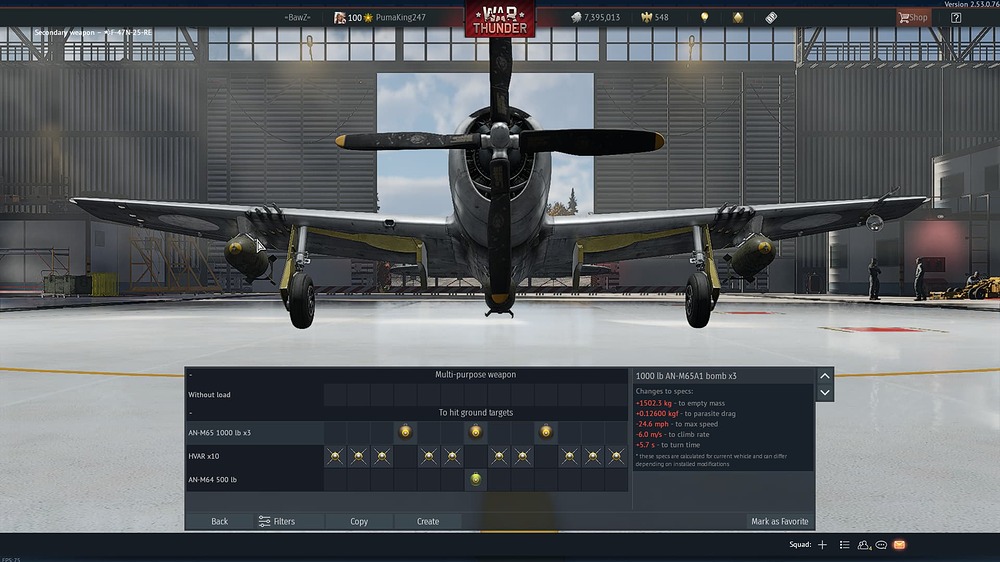
Task: Click the War Thunder logo
Action: pyautogui.click(x=499, y=19)
